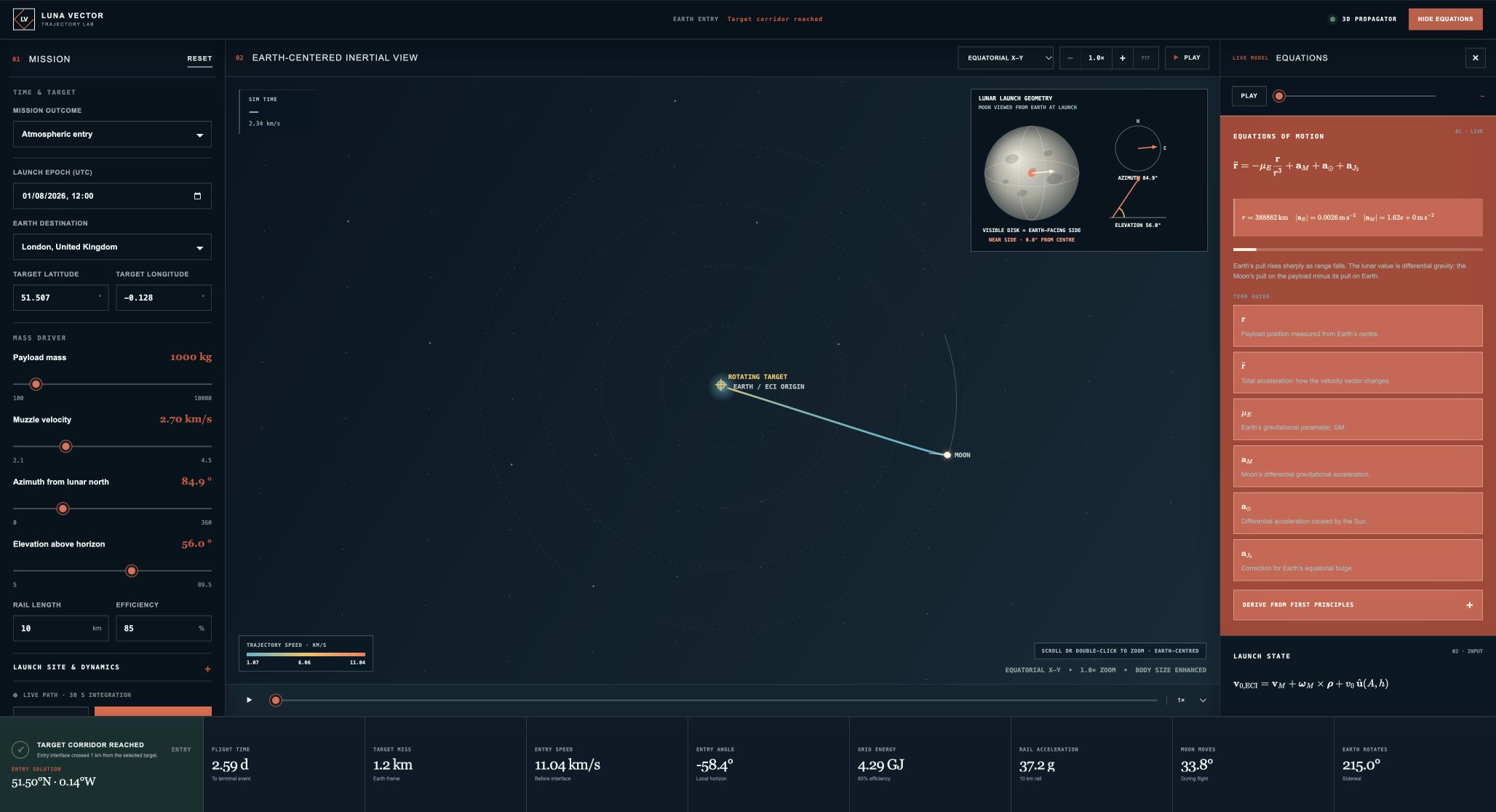Click the Target Latitude input field

click(x=60, y=298)
